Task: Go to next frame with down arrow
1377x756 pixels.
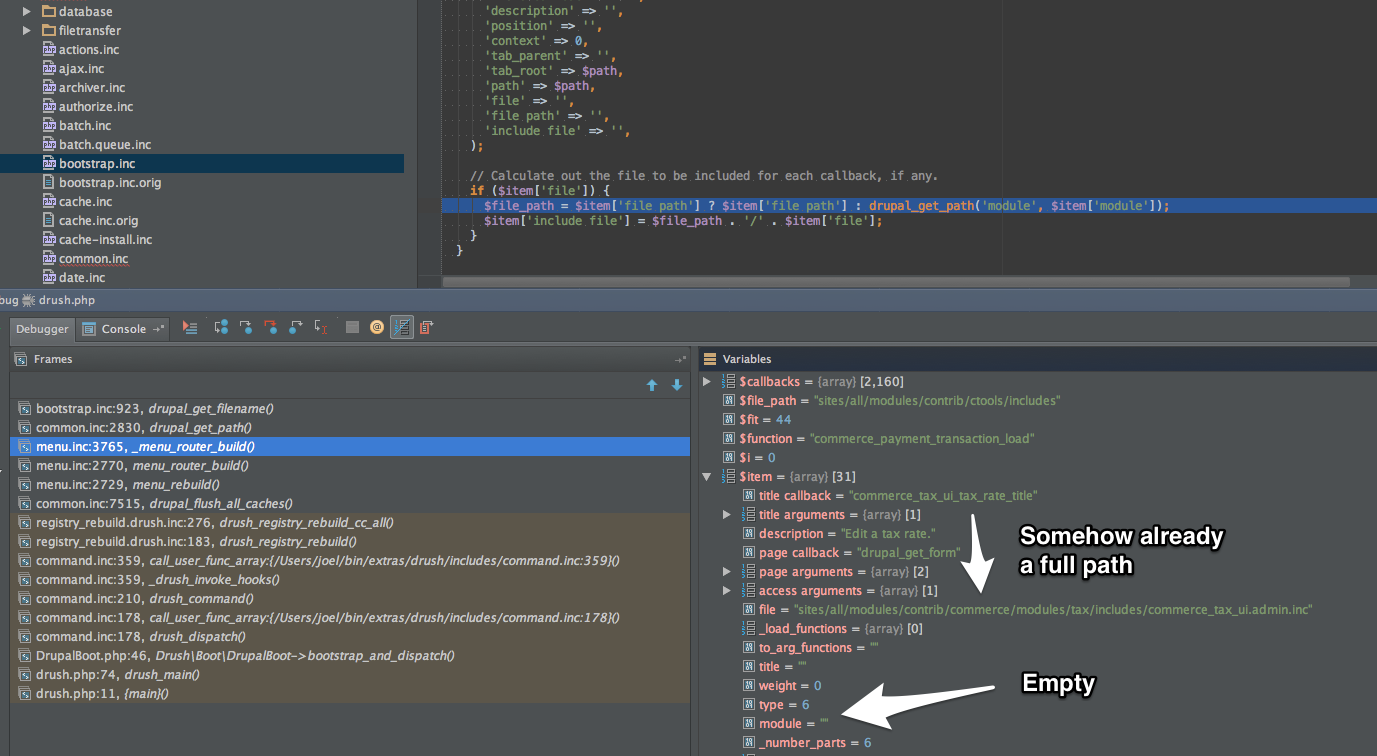Action: pos(677,385)
